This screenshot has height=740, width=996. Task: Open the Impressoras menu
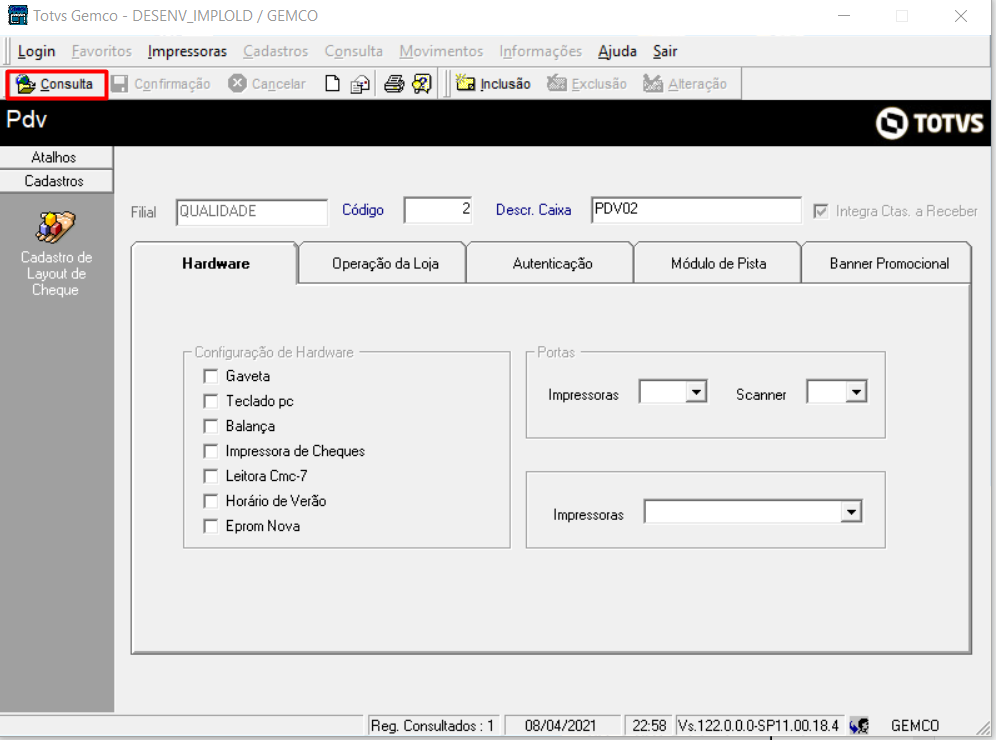click(187, 51)
